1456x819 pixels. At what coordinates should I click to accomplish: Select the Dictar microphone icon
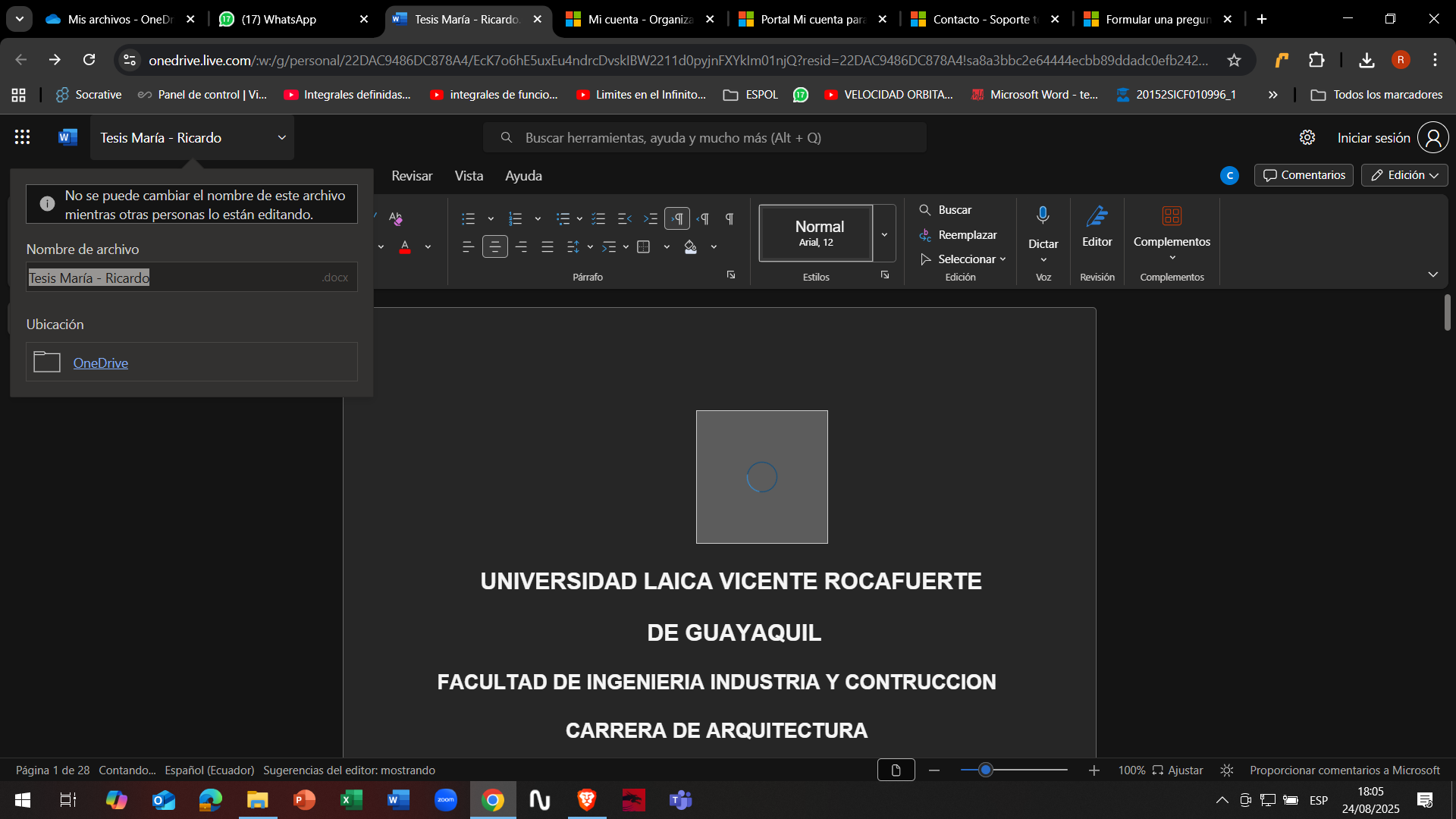(1043, 215)
